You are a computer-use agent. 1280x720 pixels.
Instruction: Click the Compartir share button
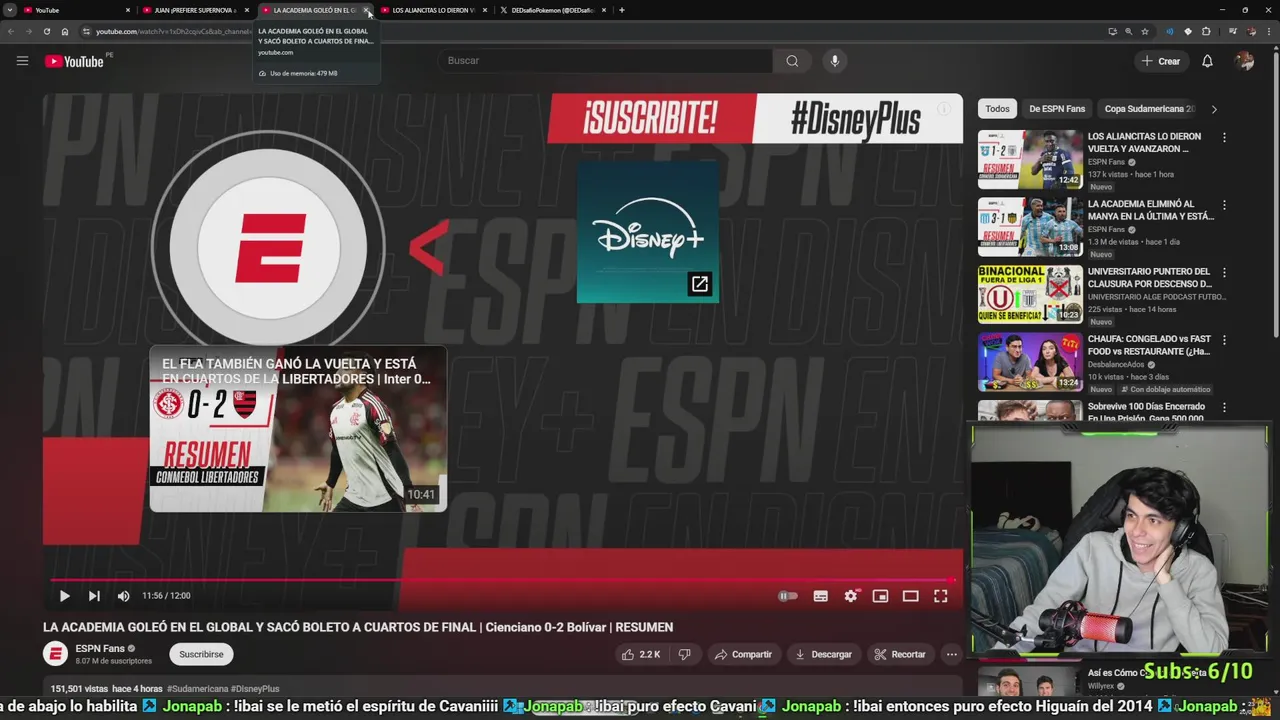[x=743, y=654]
